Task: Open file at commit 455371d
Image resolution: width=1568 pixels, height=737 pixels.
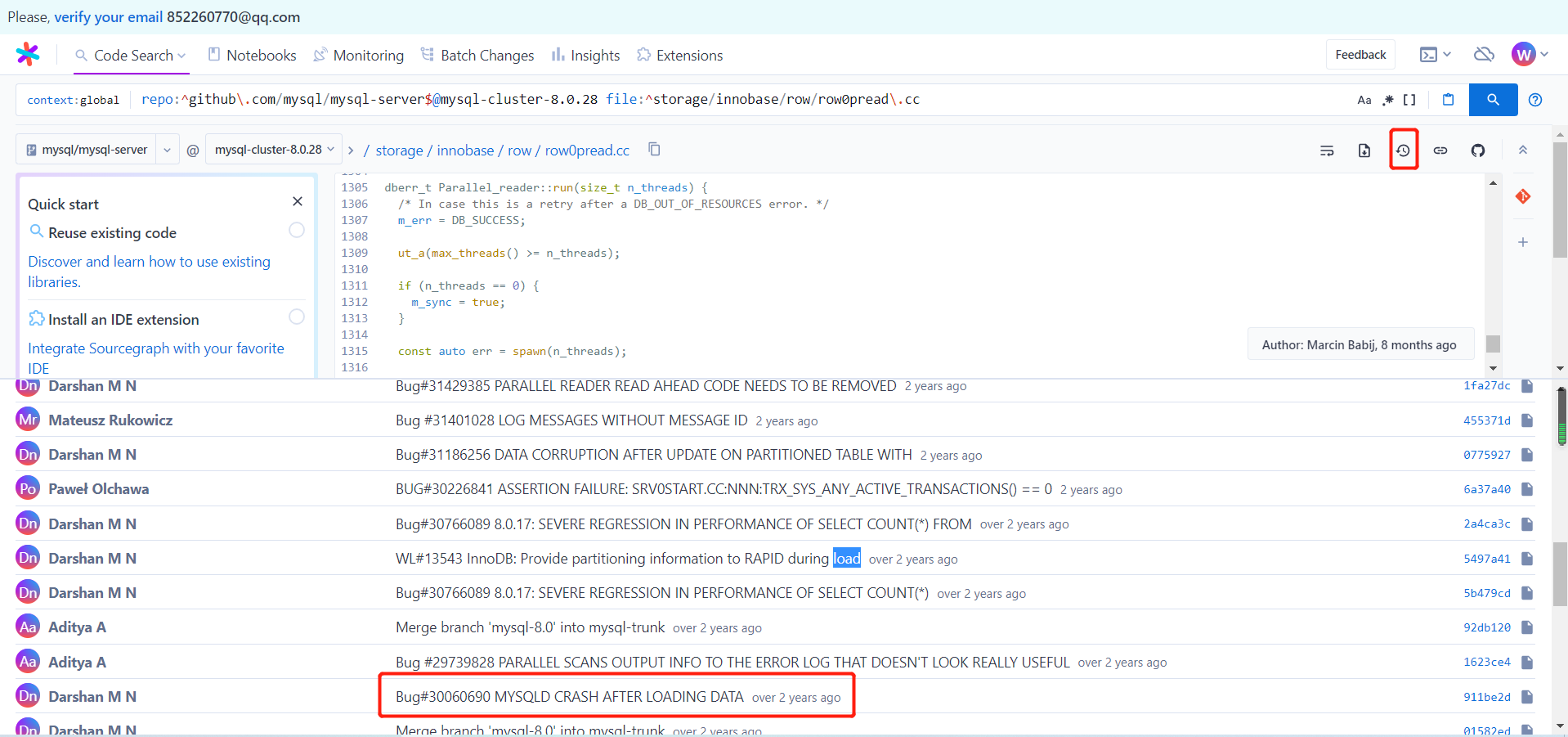Action: [1527, 420]
